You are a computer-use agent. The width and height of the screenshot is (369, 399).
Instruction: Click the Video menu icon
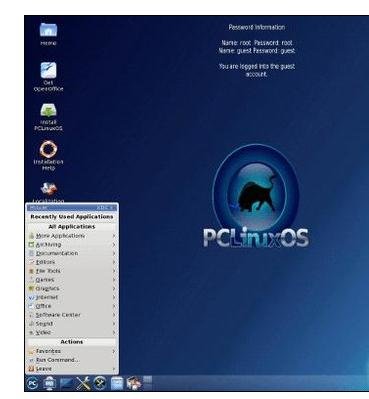[31, 332]
